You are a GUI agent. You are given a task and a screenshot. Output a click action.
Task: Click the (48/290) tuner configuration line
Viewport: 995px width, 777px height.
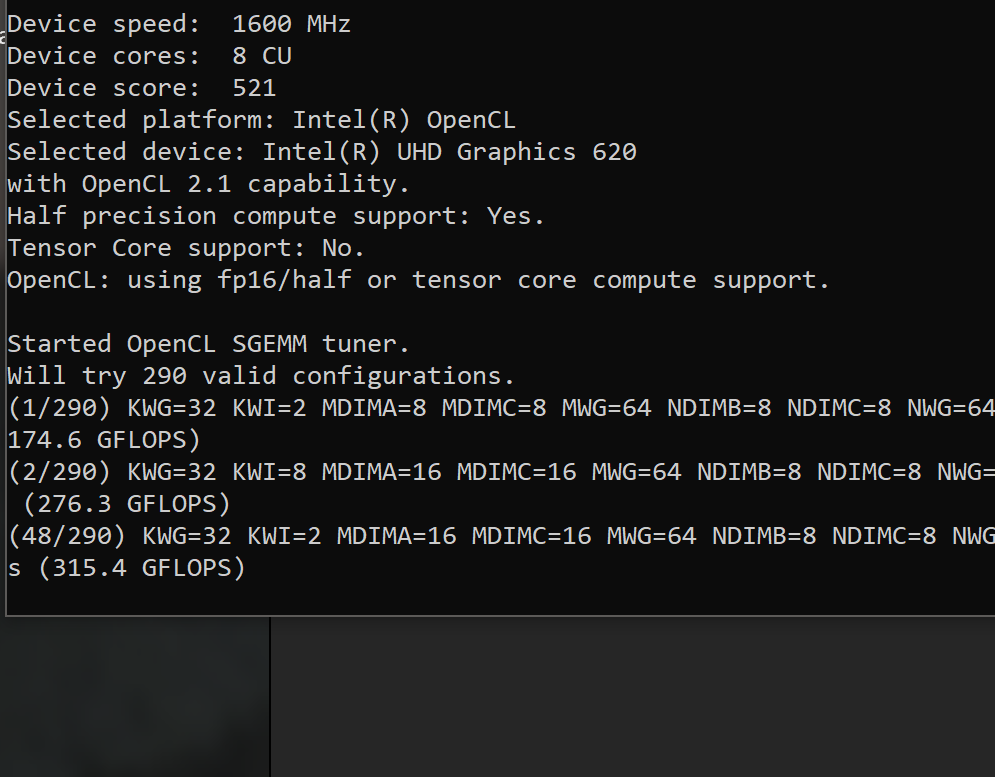[501, 536]
